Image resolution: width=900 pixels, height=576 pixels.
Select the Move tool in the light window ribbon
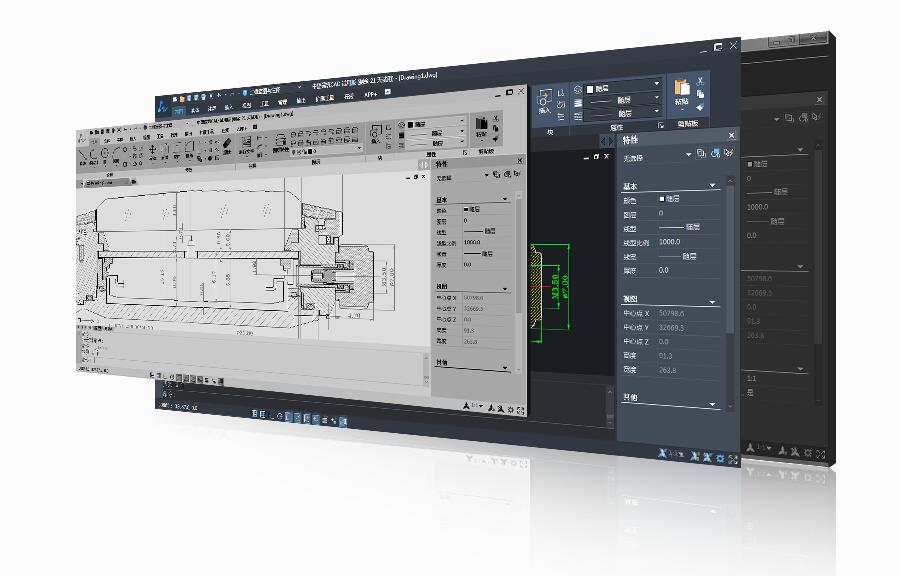[x=153, y=149]
